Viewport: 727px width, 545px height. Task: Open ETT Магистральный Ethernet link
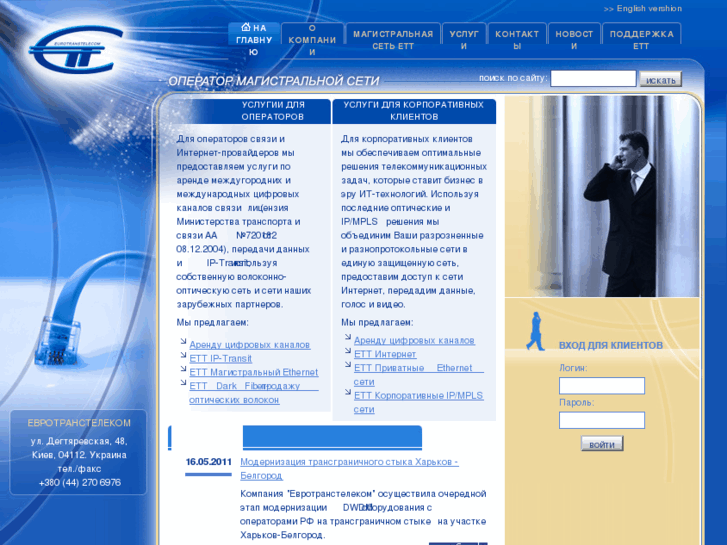click(x=254, y=372)
